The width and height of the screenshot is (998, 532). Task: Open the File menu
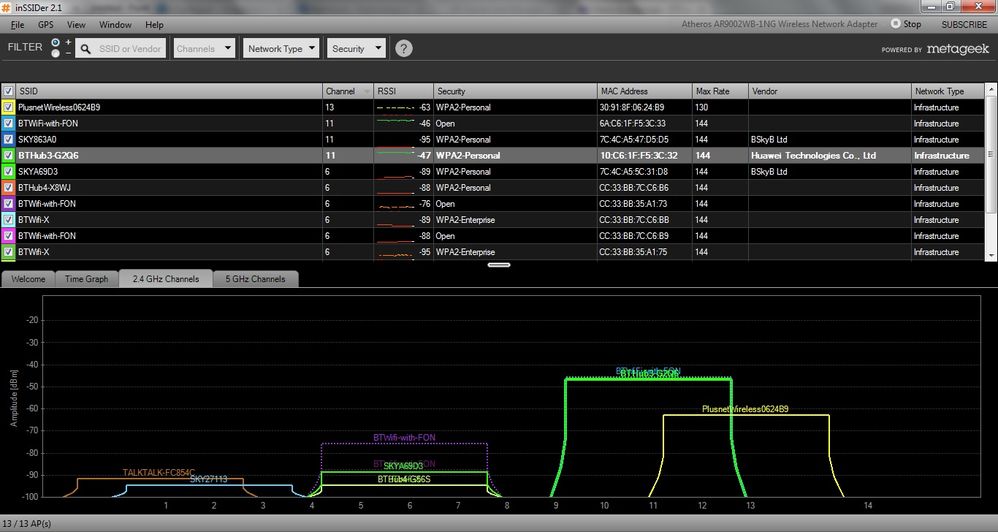tap(17, 25)
